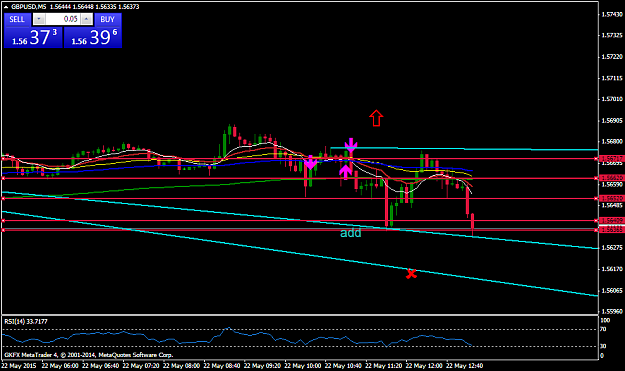625x371 pixels.
Task: Click the 1.57325 price scale value
Action: (x=612, y=35)
